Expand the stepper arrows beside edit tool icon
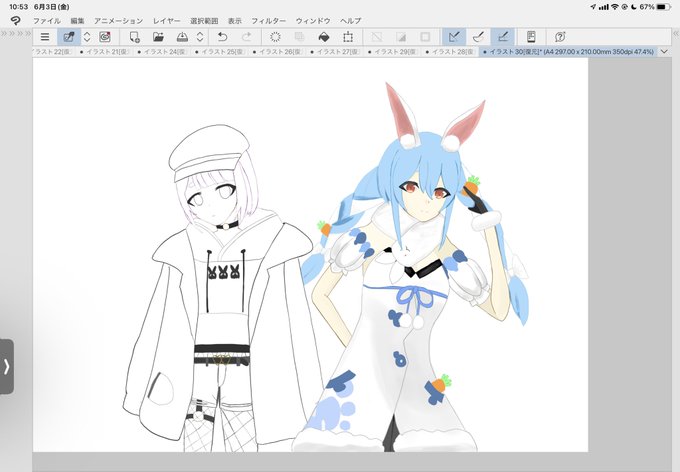 coord(87,37)
